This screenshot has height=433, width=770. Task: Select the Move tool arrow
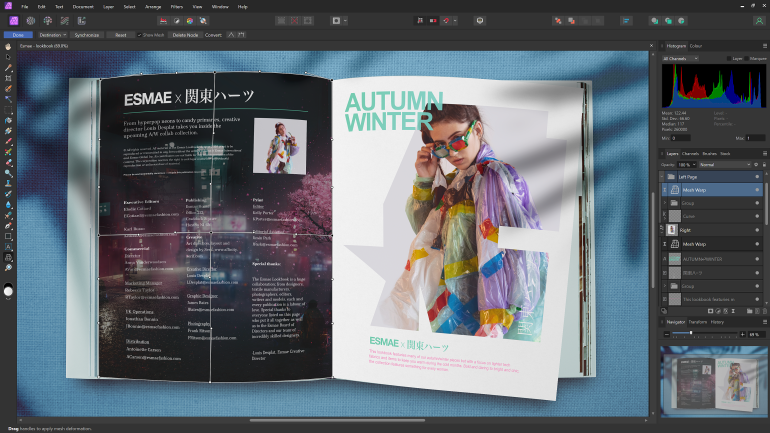pos(8,57)
